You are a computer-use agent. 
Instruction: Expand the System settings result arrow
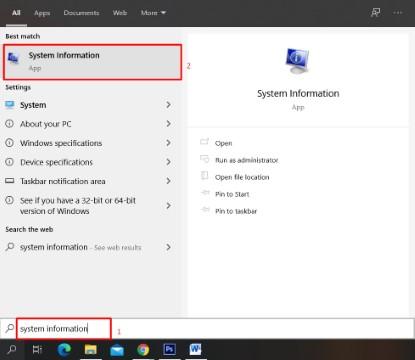pyautogui.click(x=168, y=105)
